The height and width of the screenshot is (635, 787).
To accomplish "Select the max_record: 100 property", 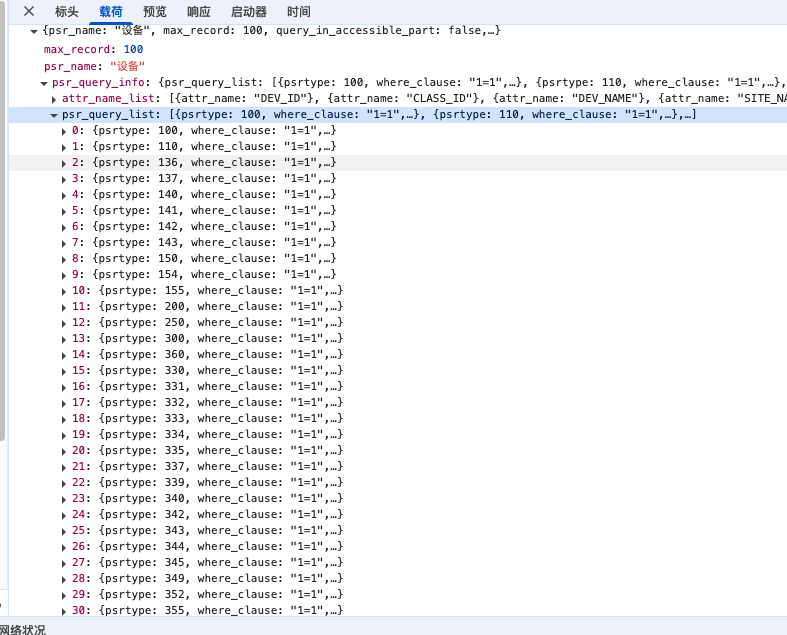I will (93, 49).
